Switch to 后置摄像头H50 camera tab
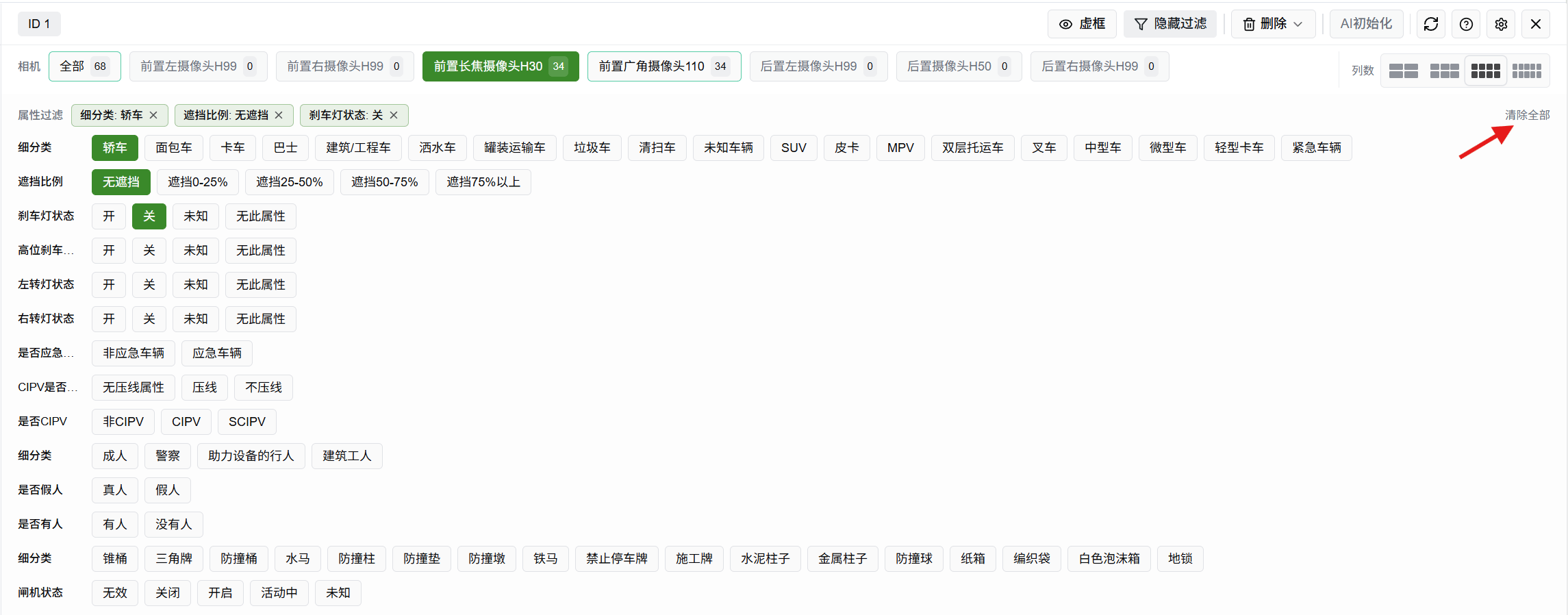1568x615 pixels. coord(959,66)
